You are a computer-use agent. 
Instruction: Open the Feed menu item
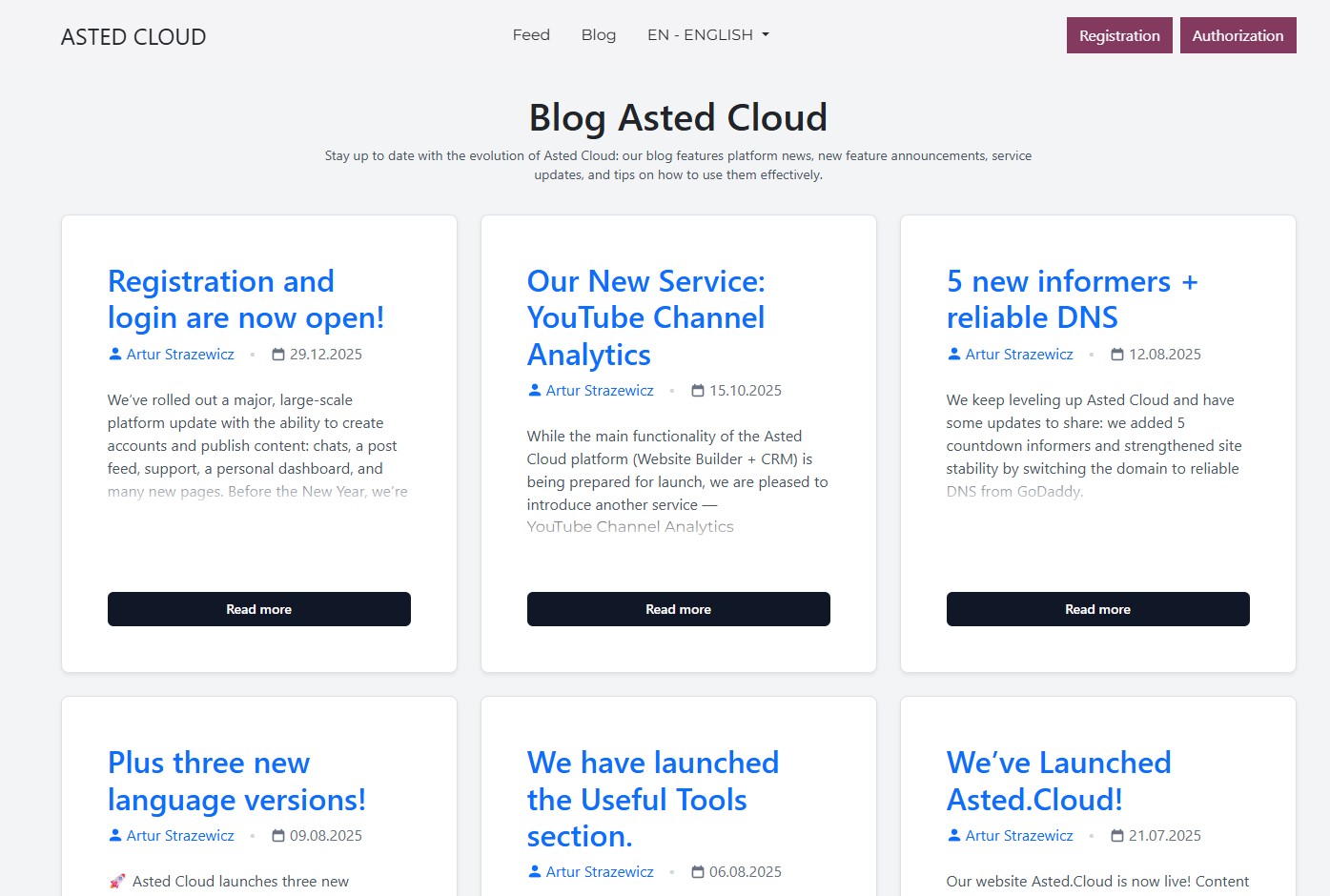pyautogui.click(x=531, y=35)
